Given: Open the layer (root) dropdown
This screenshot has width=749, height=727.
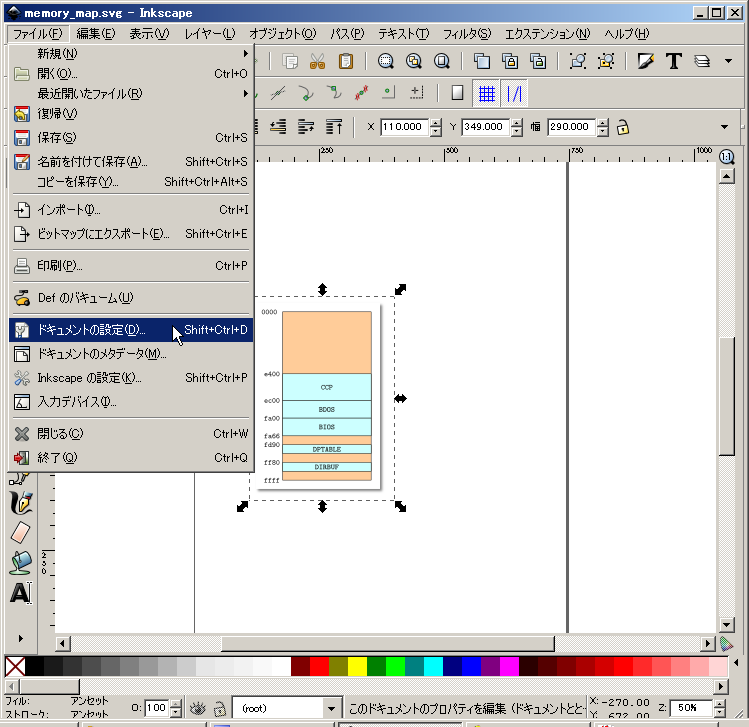Looking at the screenshot, I should (287, 708).
